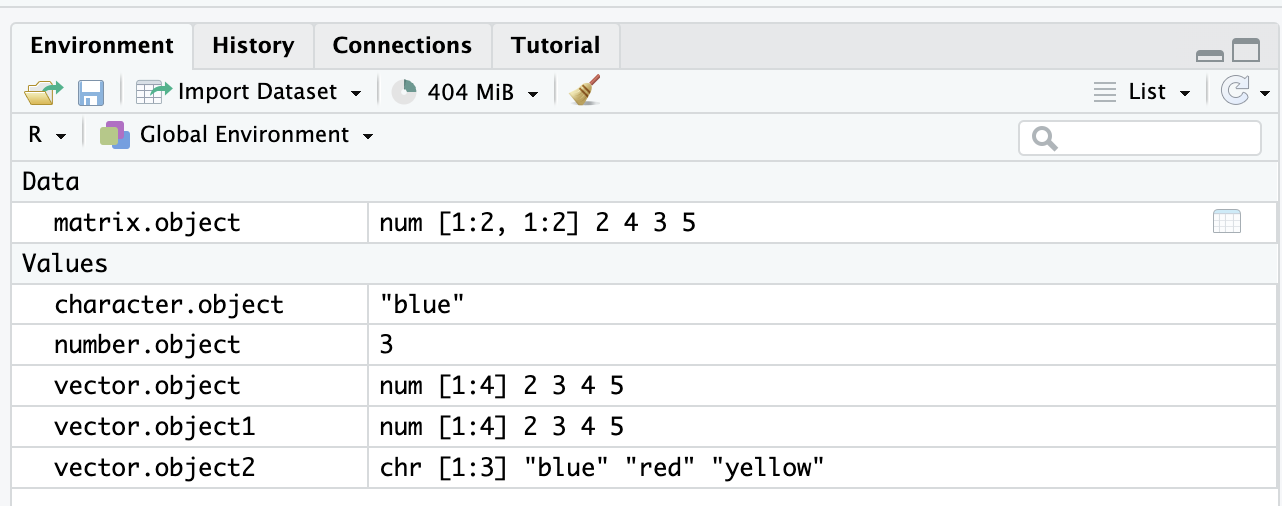Viewport: 1282px width, 506px height.
Task: Click the refresh environment icon
Action: (x=1236, y=92)
